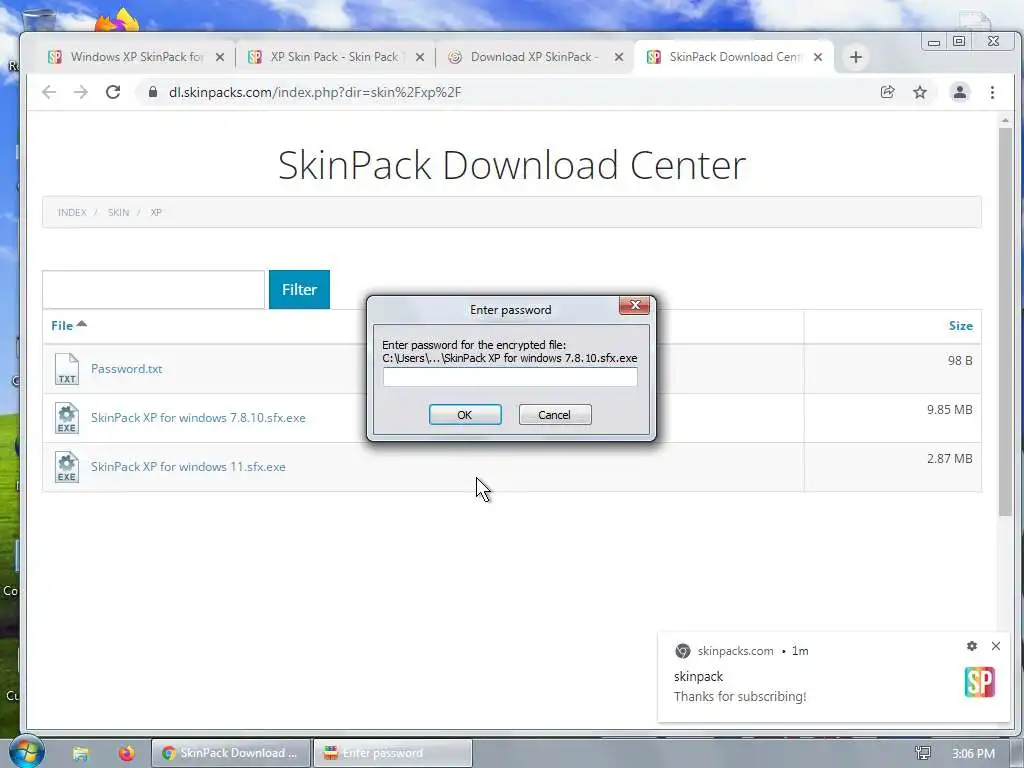Click the system tray action center icon
Screen dimensions: 1024x768
[x=923, y=753]
